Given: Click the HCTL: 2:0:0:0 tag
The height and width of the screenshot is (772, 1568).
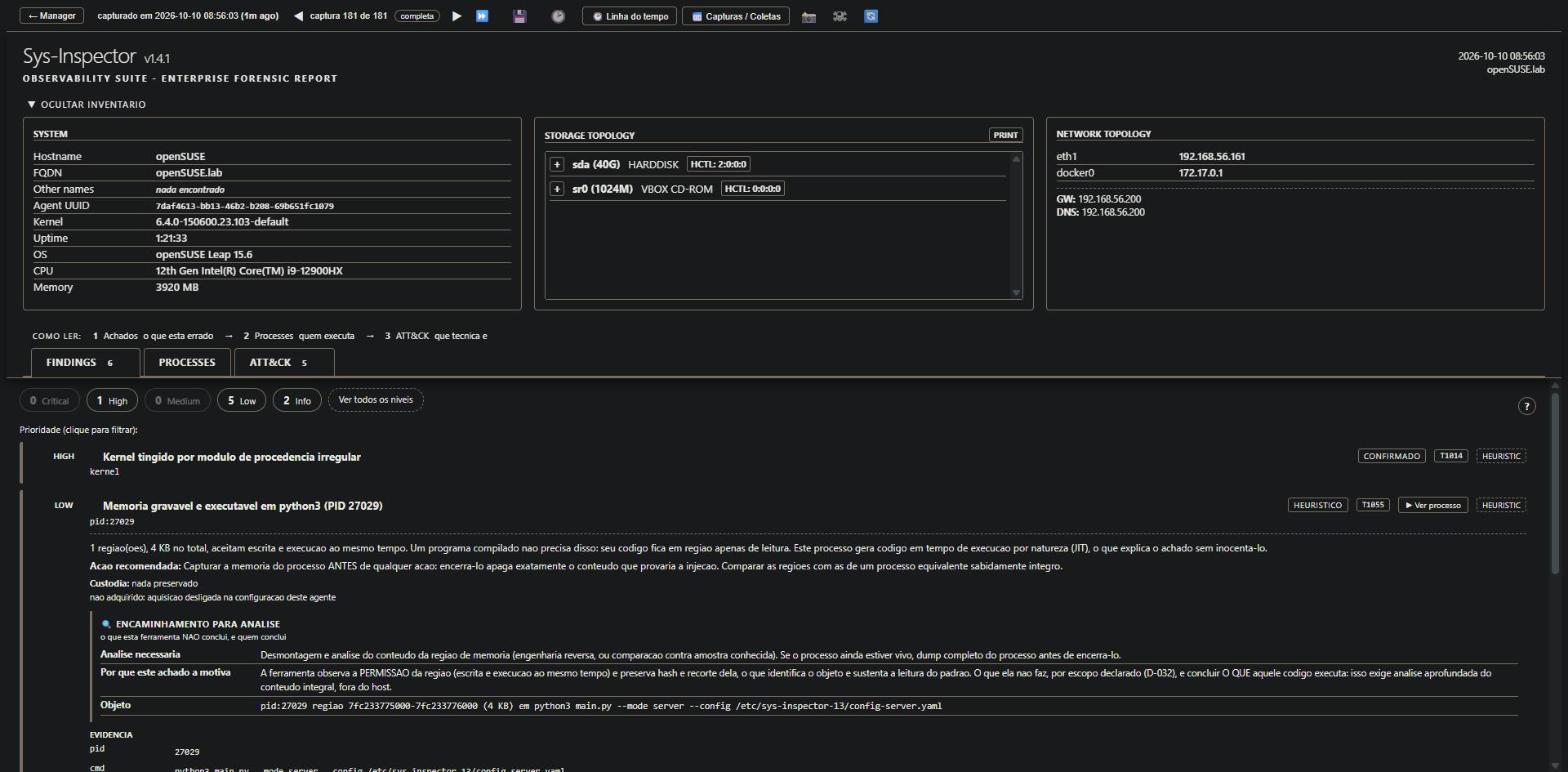Looking at the screenshot, I should [718, 164].
